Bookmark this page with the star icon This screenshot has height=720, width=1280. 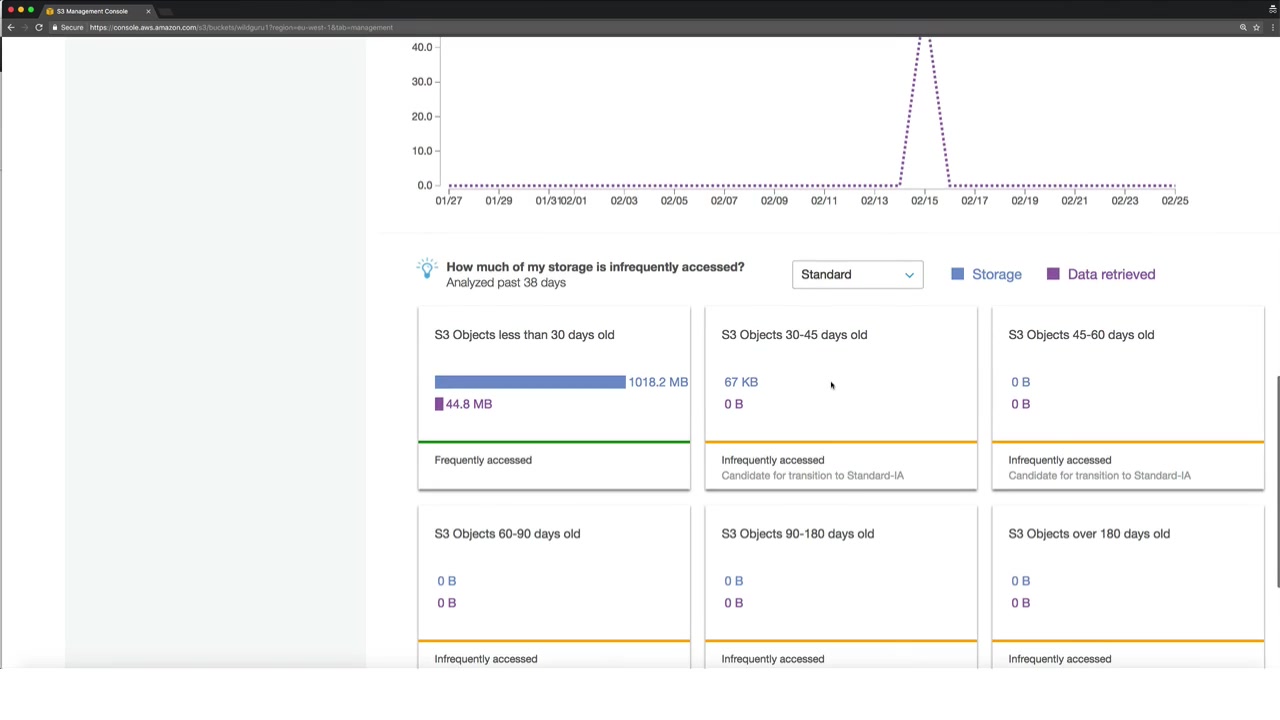1256,27
